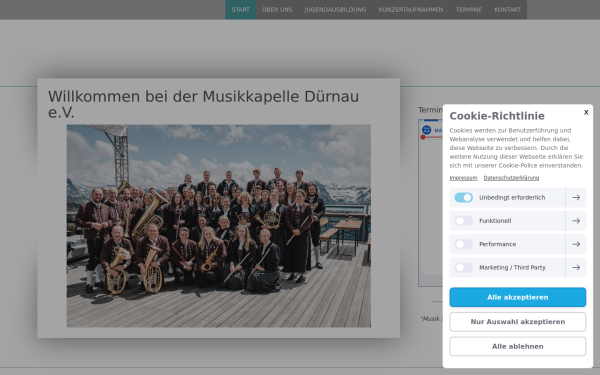
Task: Click the Cookie-Richtlinie title text
Action: click(x=497, y=116)
